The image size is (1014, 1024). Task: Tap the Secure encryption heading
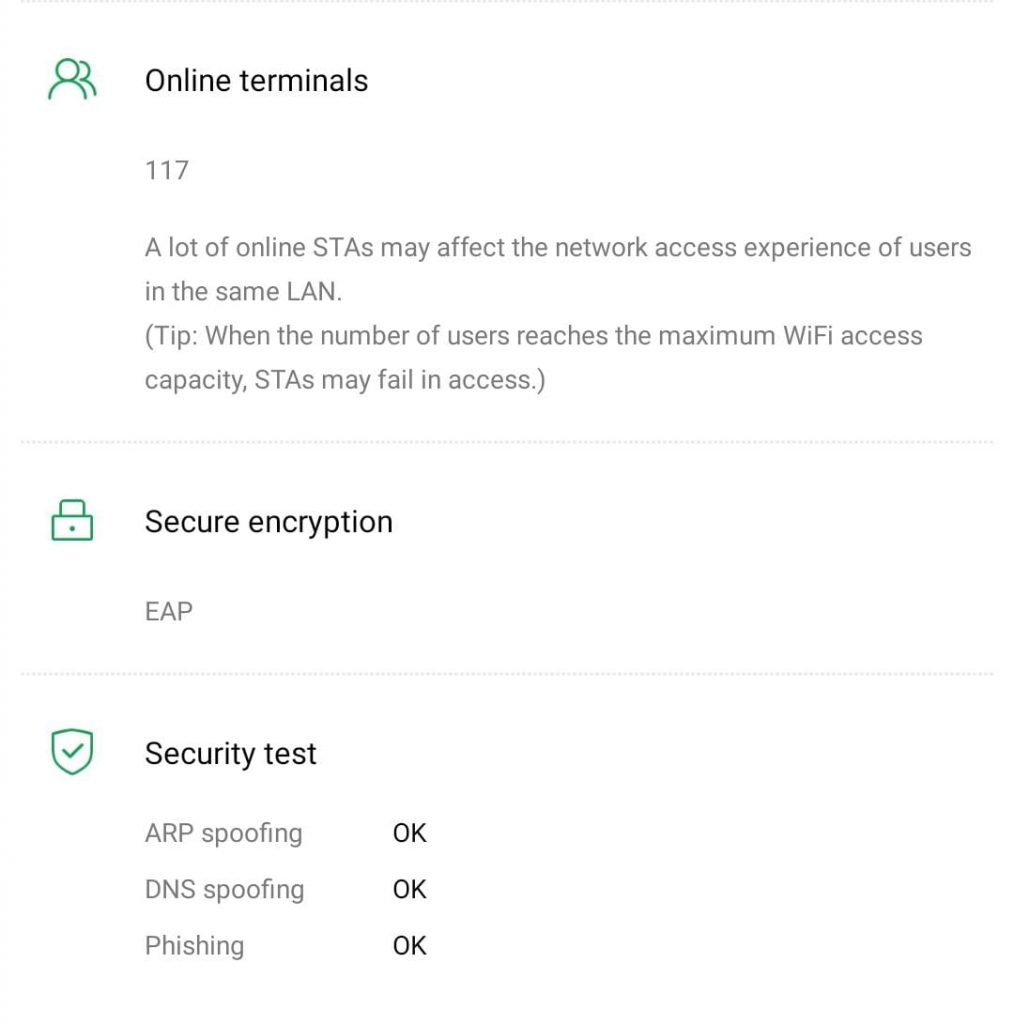[268, 521]
